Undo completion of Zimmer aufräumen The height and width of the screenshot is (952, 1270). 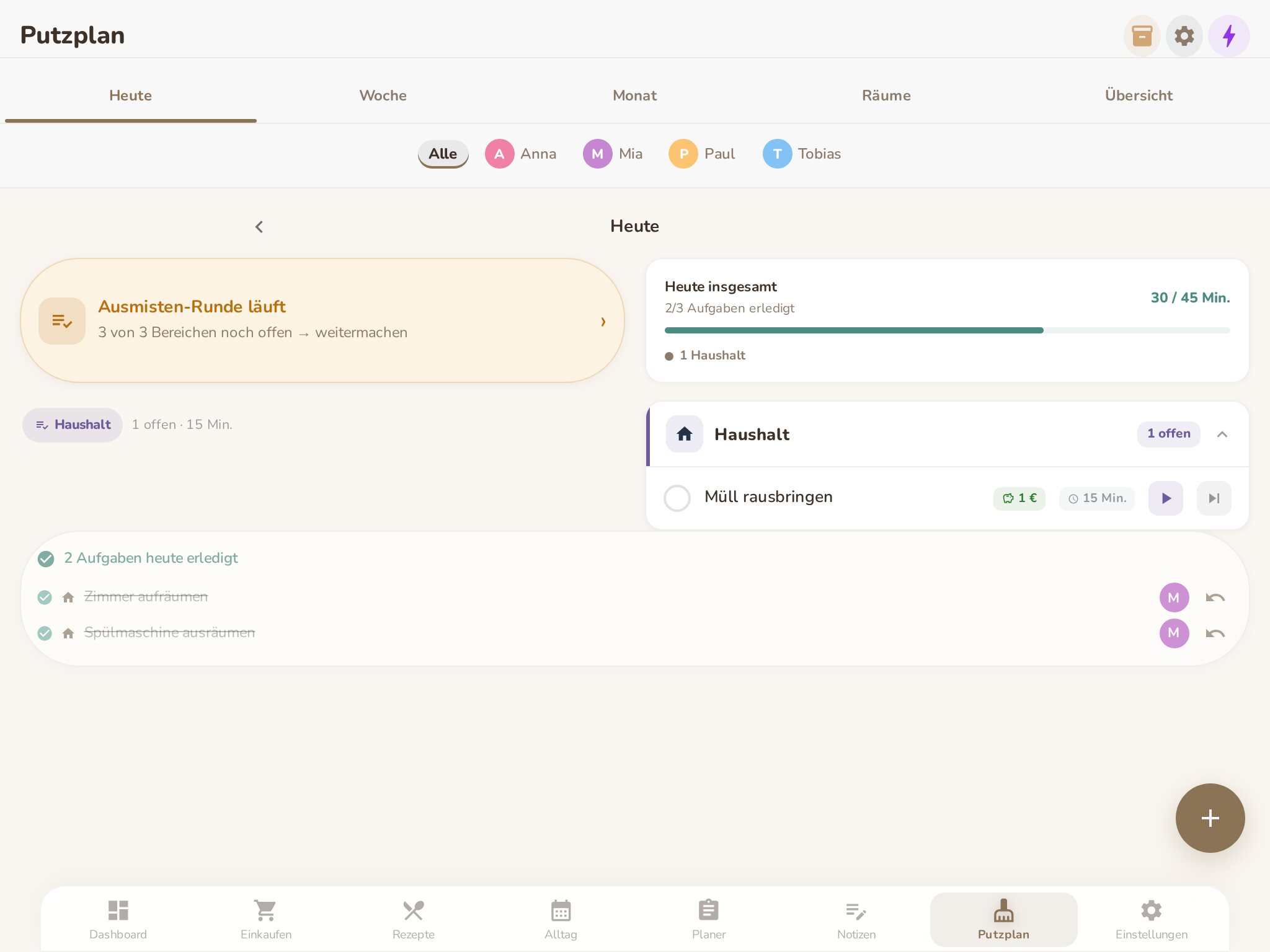click(x=1215, y=597)
